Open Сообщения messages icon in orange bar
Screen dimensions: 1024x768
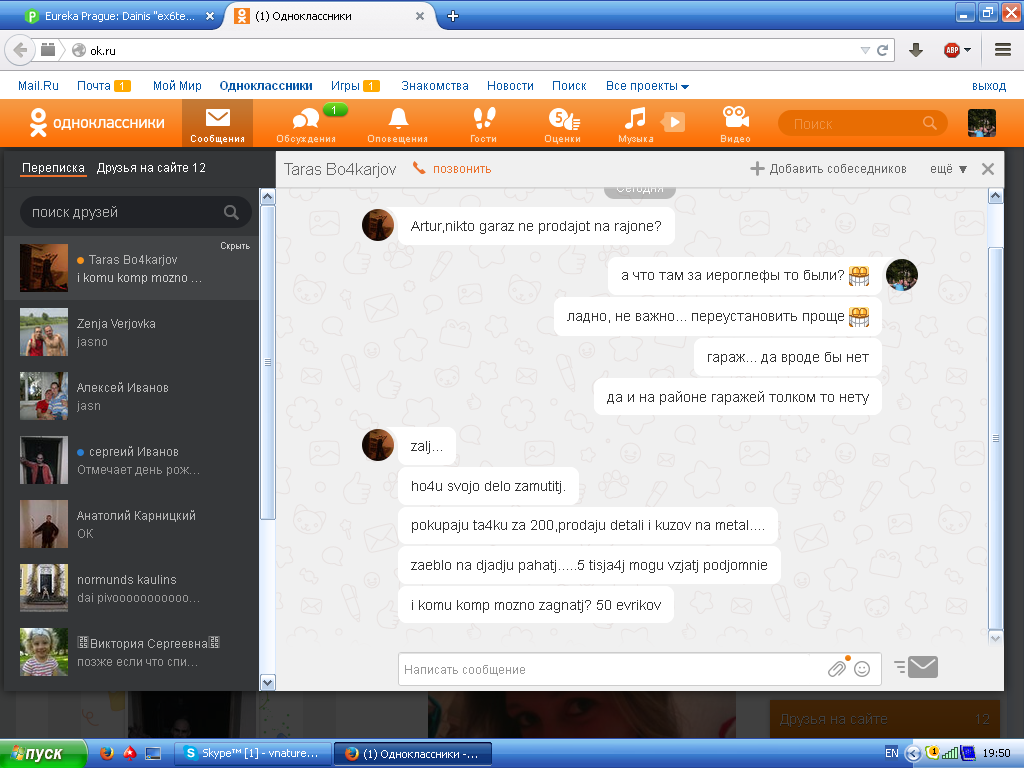217,123
